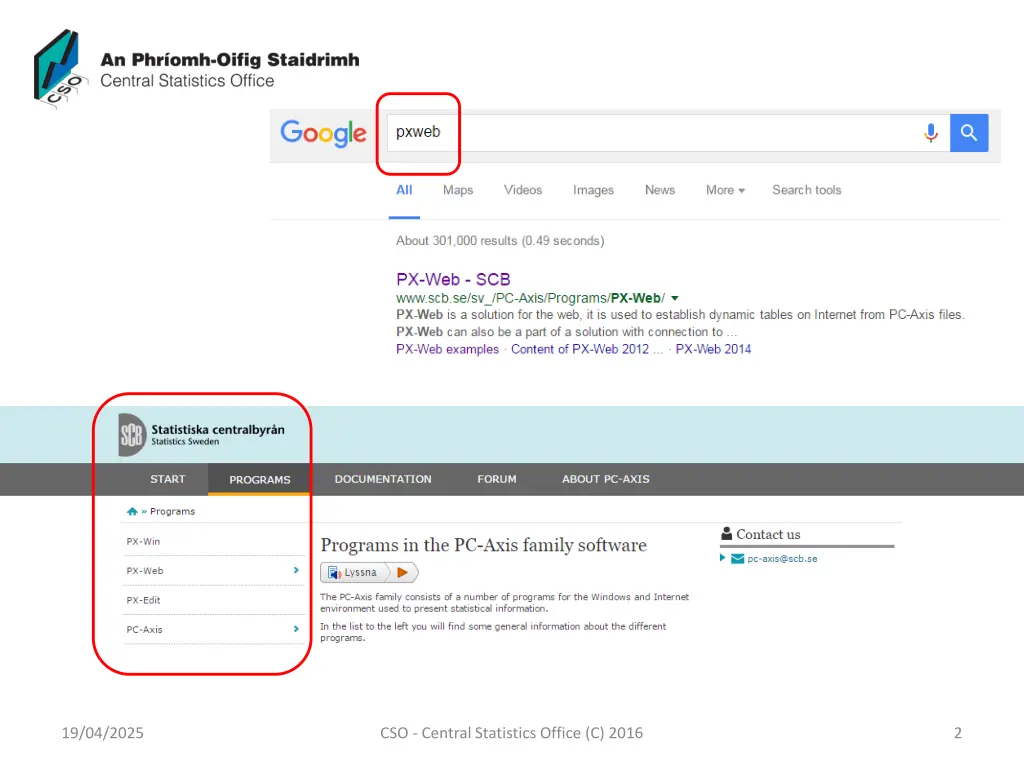1024x768 pixels.
Task: Click the blue triangle before pc-axis email
Action: [722, 558]
